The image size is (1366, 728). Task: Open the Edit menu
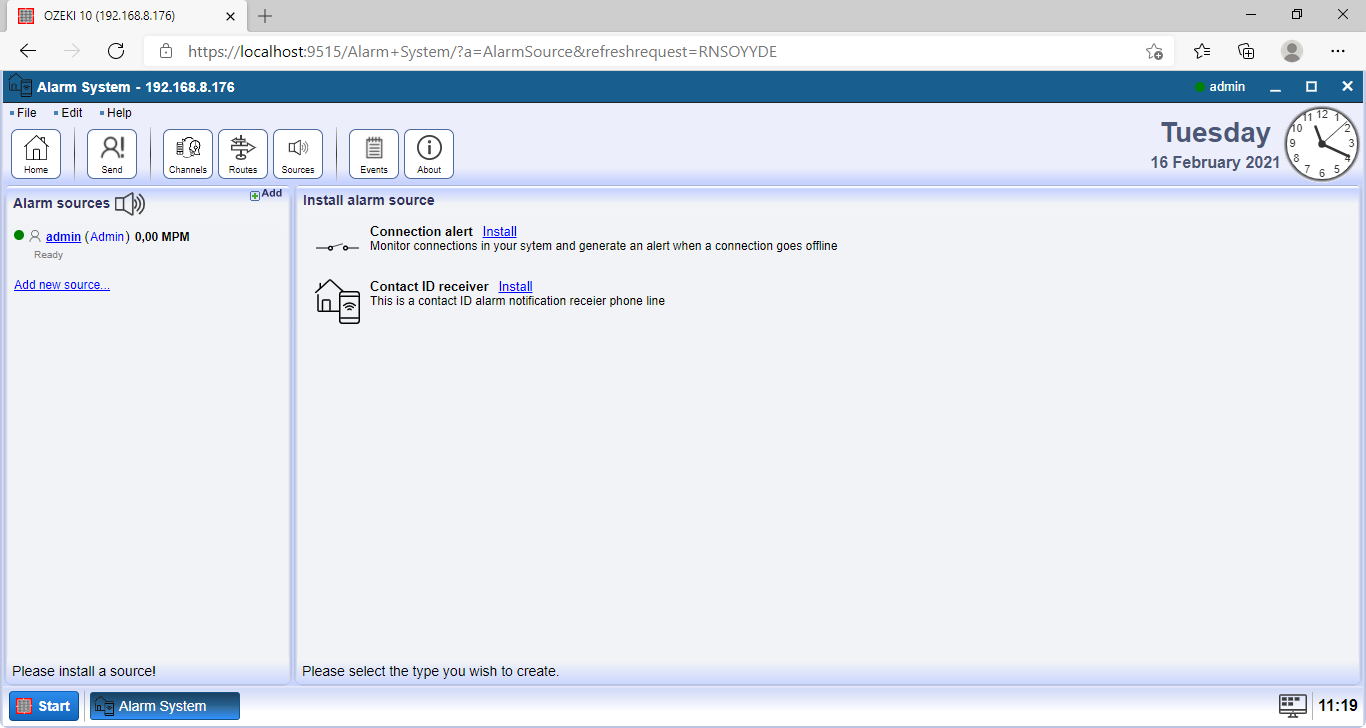pyautogui.click(x=71, y=113)
